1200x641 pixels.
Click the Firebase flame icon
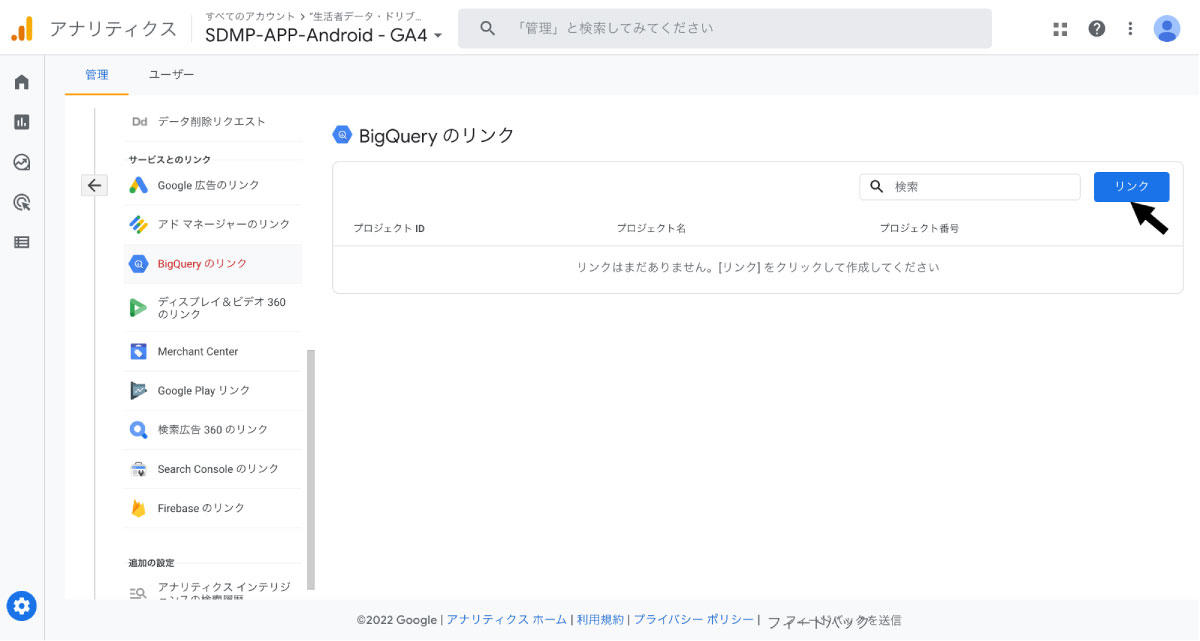coord(139,508)
